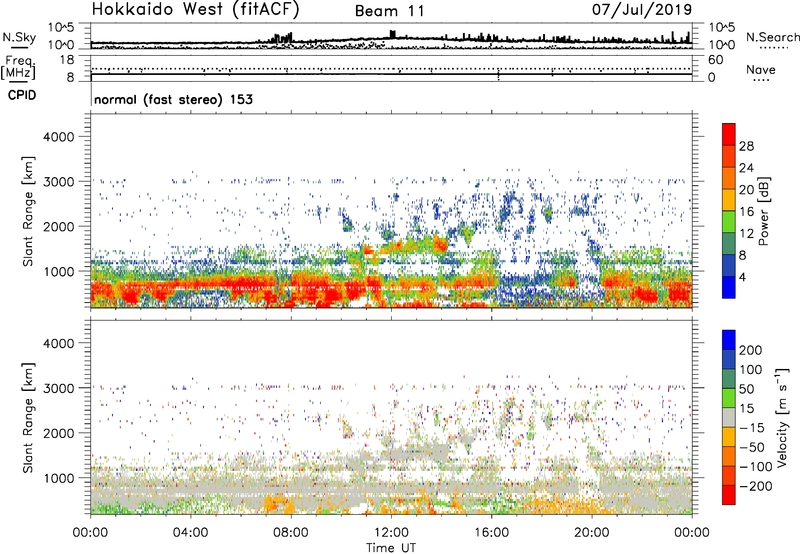The width and height of the screenshot is (800, 554).
Task: Click the 'N.Sky' legend label
Action: [x=19, y=37]
